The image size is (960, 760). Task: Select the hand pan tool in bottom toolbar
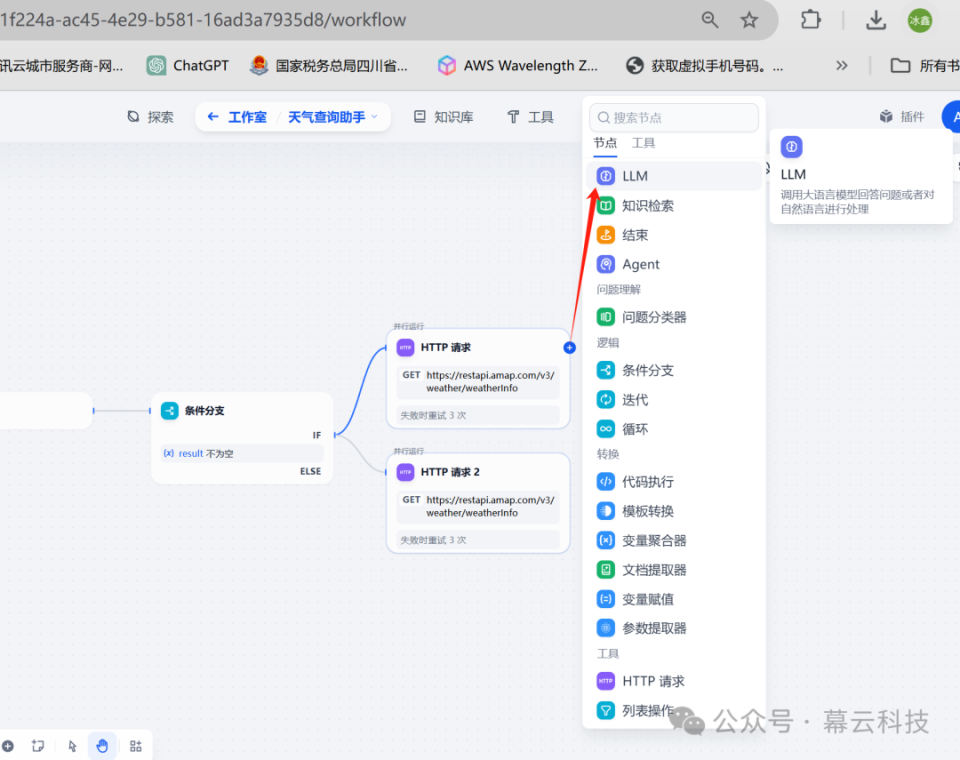click(x=102, y=746)
